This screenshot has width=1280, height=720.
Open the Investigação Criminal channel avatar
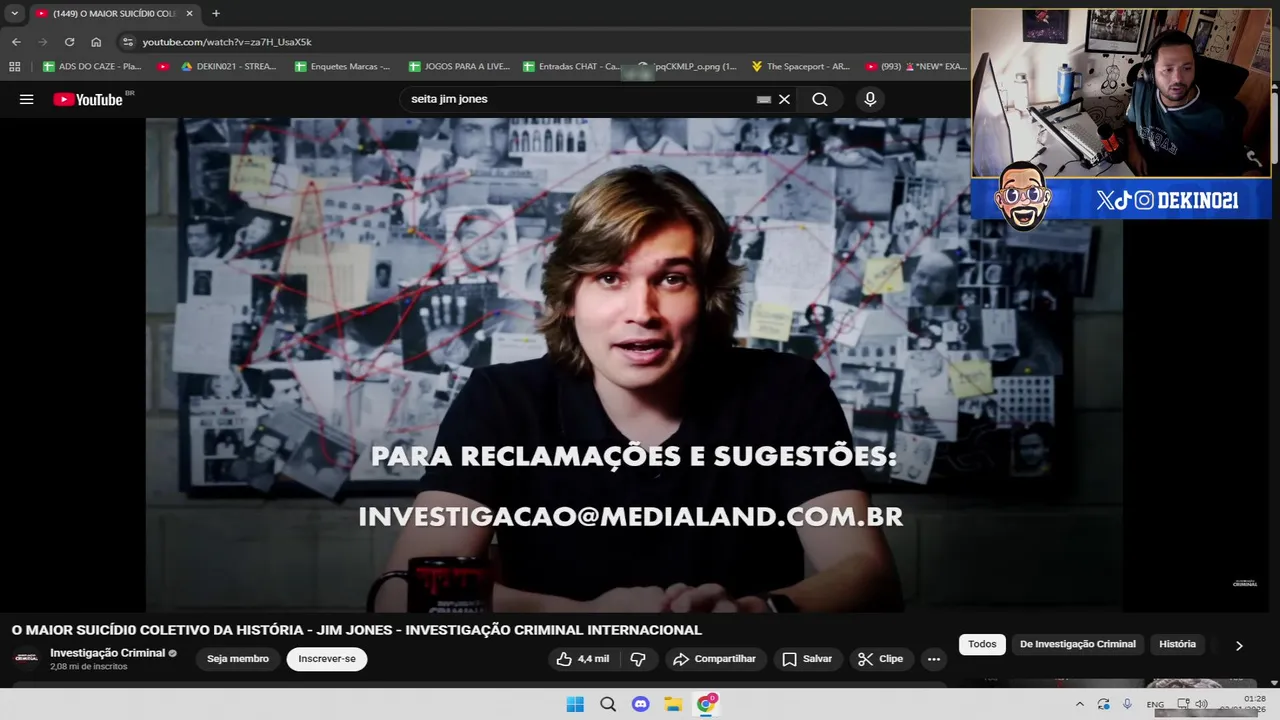26,658
